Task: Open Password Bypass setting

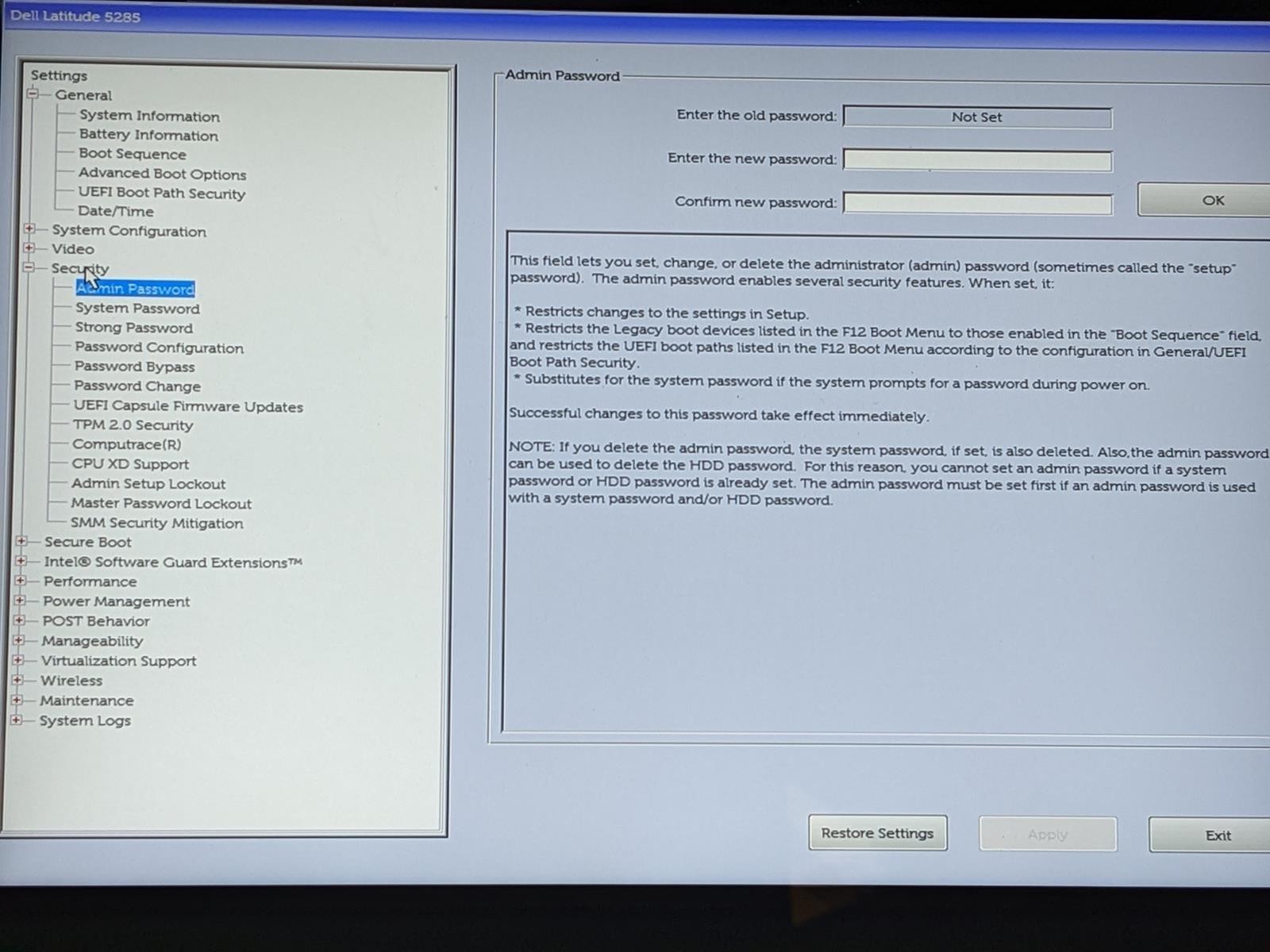Action: click(134, 367)
